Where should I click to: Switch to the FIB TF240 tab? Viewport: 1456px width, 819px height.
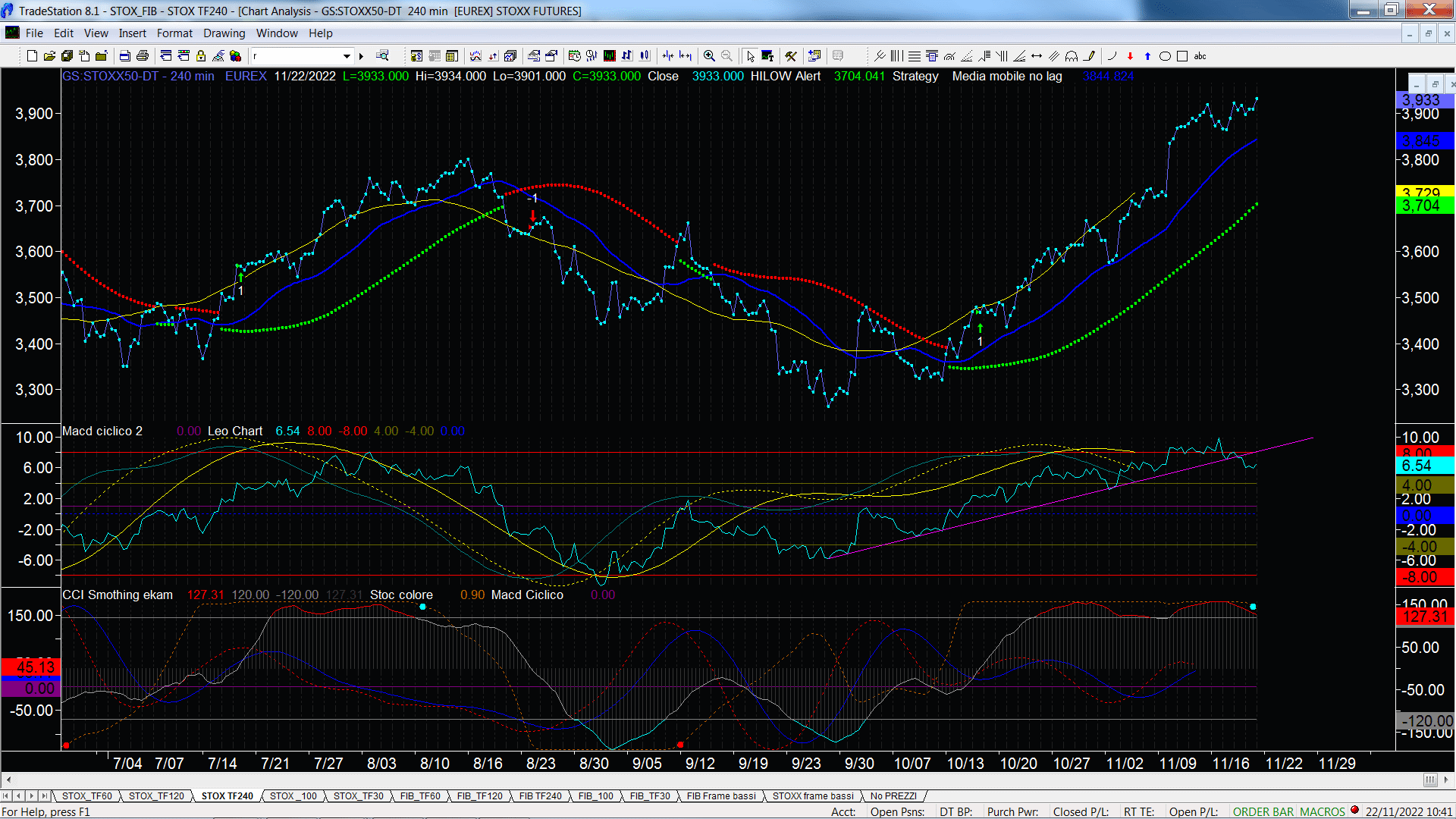(541, 795)
